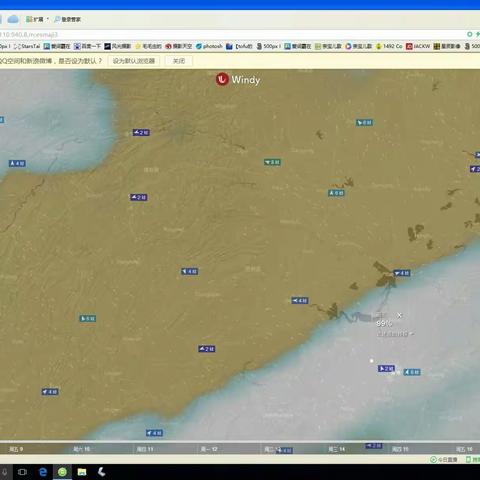This screenshot has height=480, width=480.
Task: Jump timeline to 周日 11
Action: 145,449
